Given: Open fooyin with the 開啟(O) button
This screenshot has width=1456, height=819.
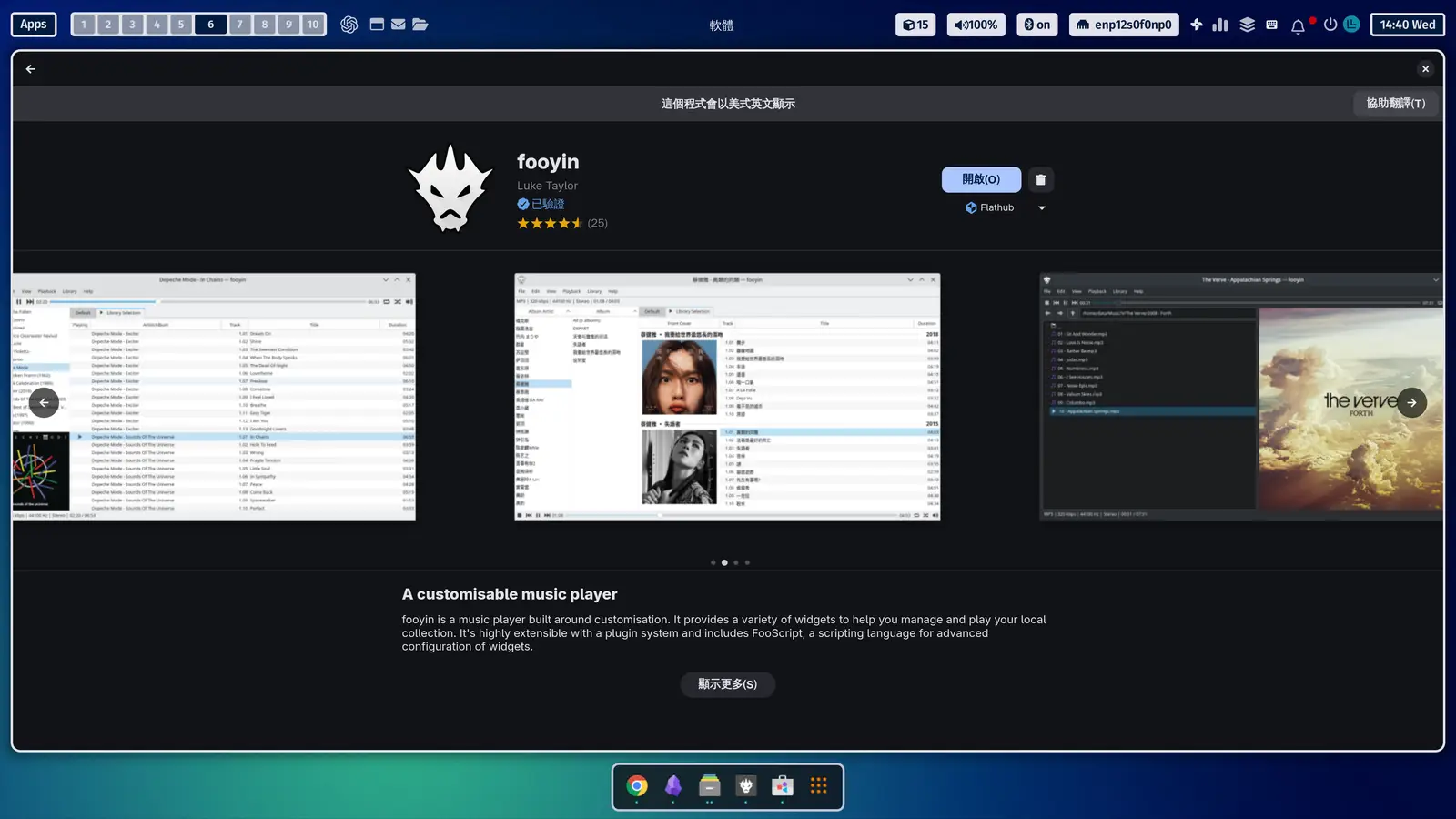Looking at the screenshot, I should (981, 179).
